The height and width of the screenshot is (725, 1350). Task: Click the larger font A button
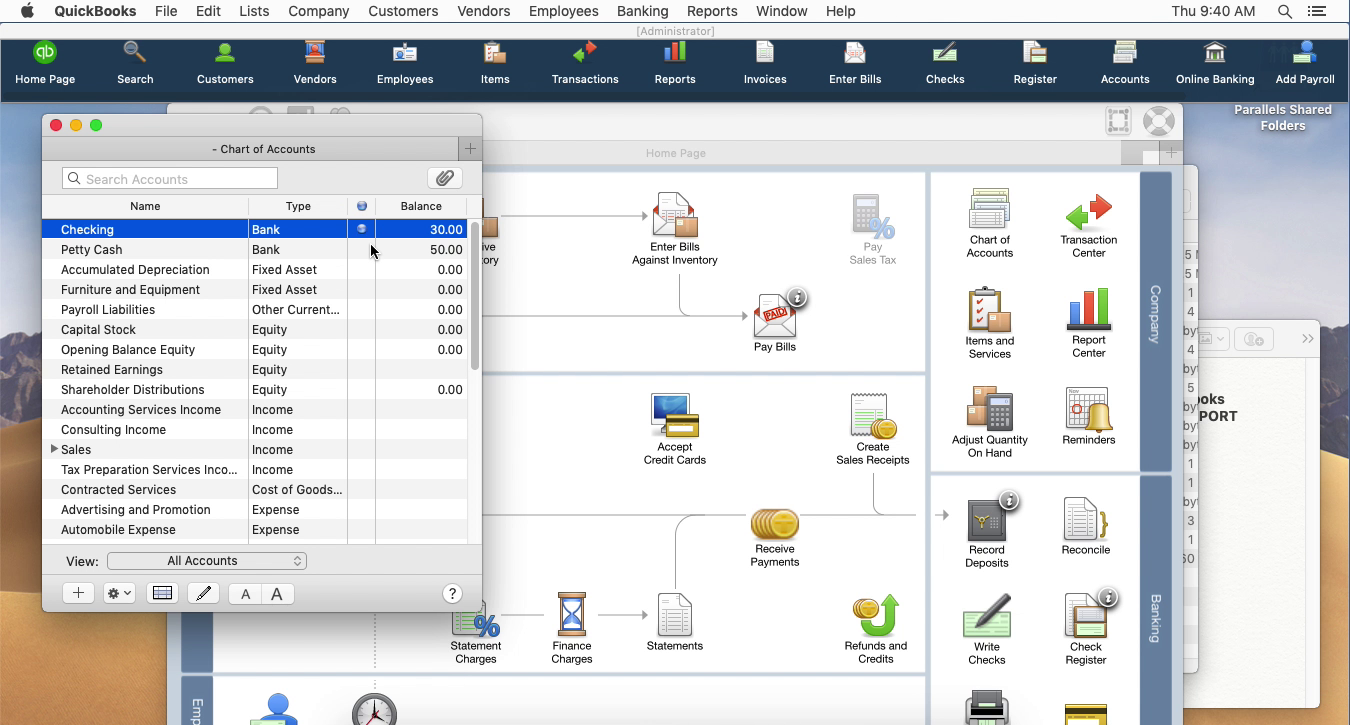pyautogui.click(x=277, y=593)
